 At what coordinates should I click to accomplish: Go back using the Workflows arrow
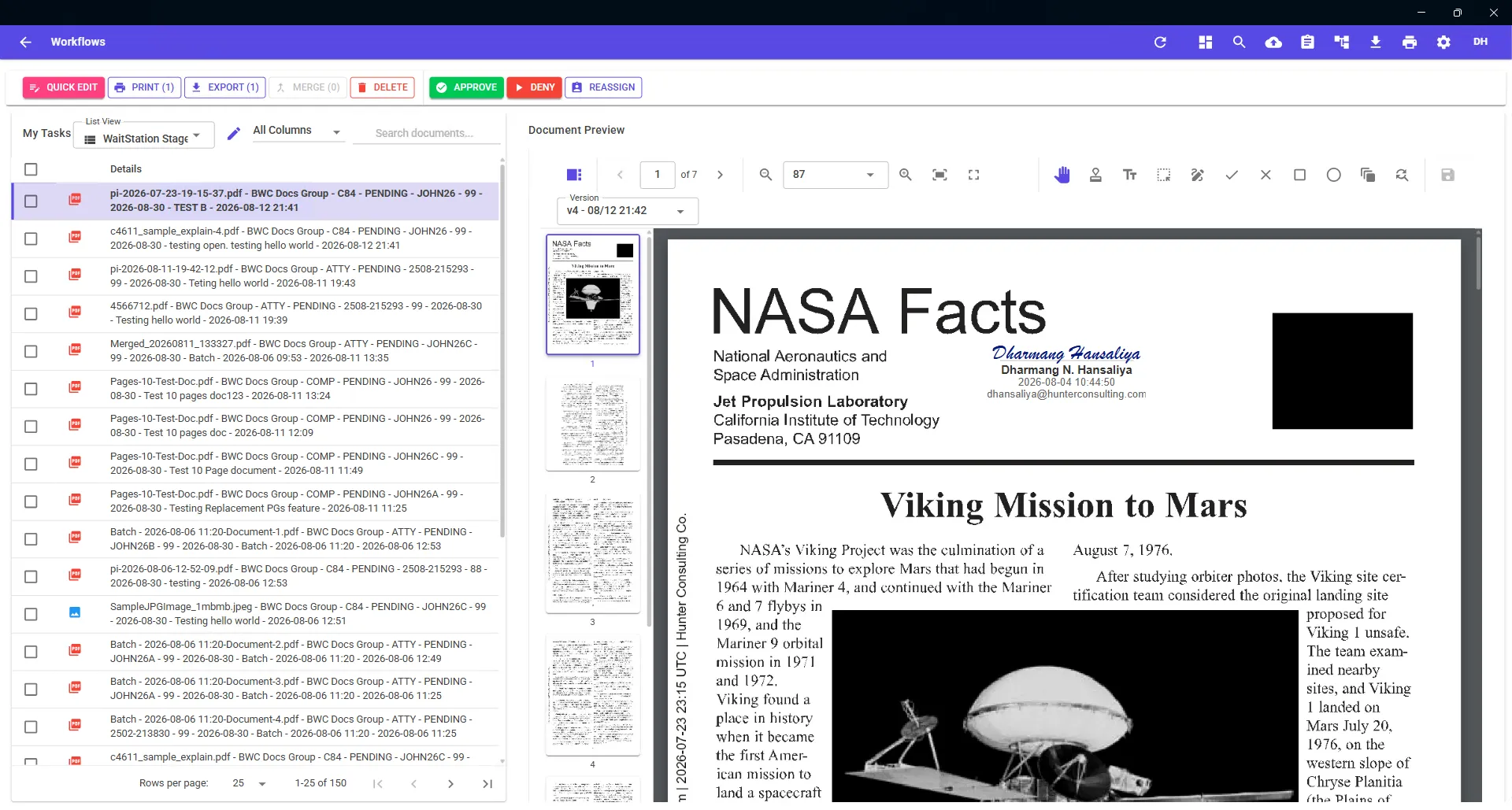pos(26,43)
